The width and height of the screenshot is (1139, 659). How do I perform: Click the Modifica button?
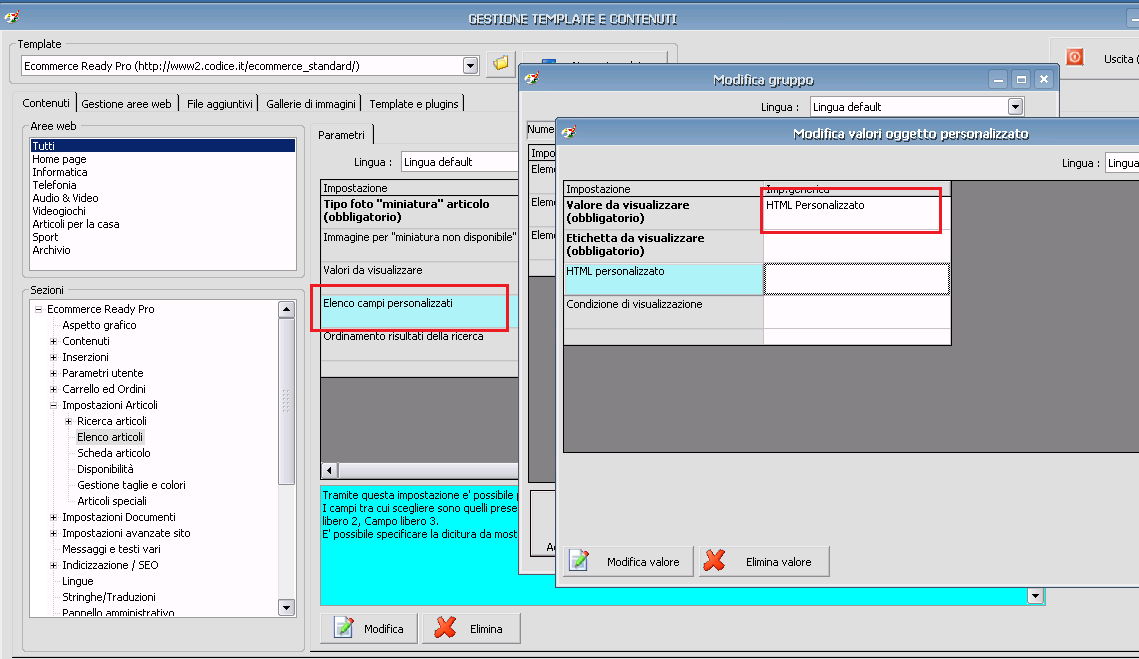coord(369,628)
